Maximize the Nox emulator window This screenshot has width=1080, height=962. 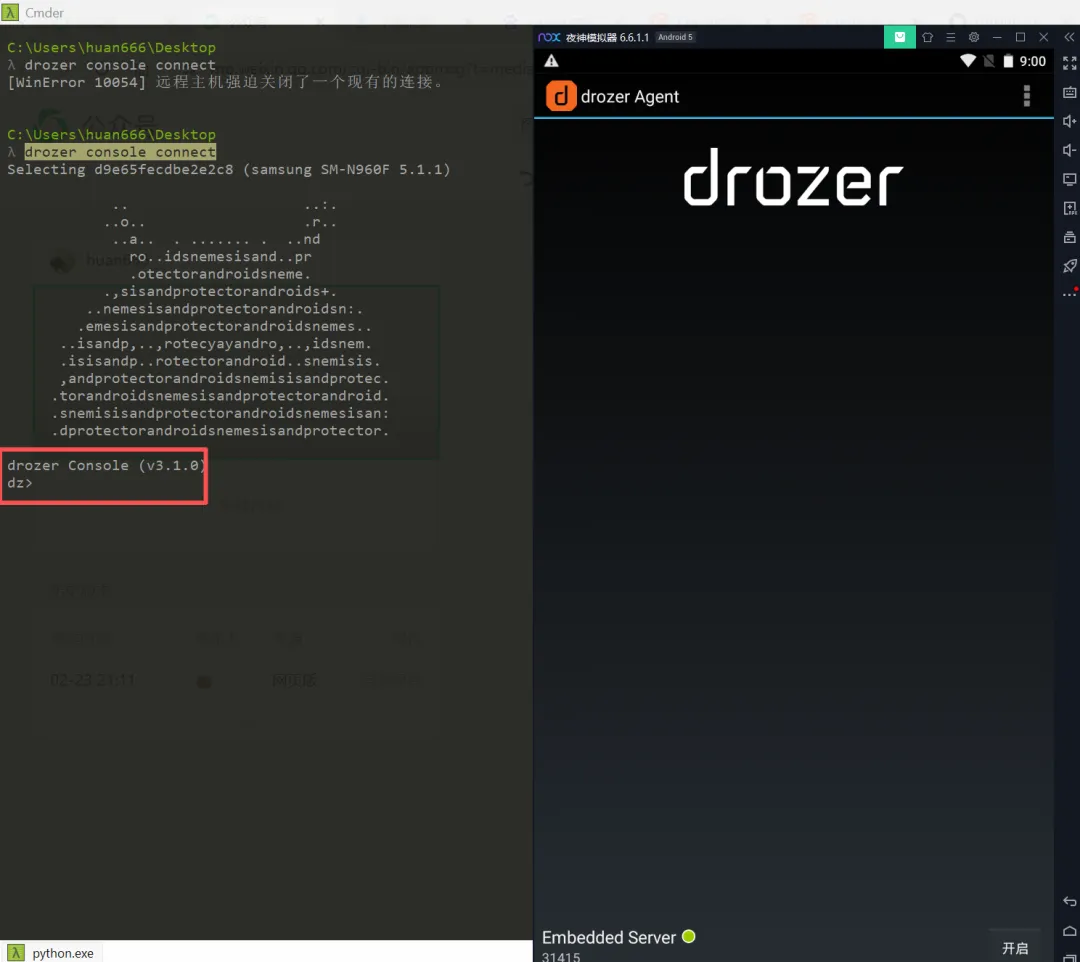point(1020,37)
